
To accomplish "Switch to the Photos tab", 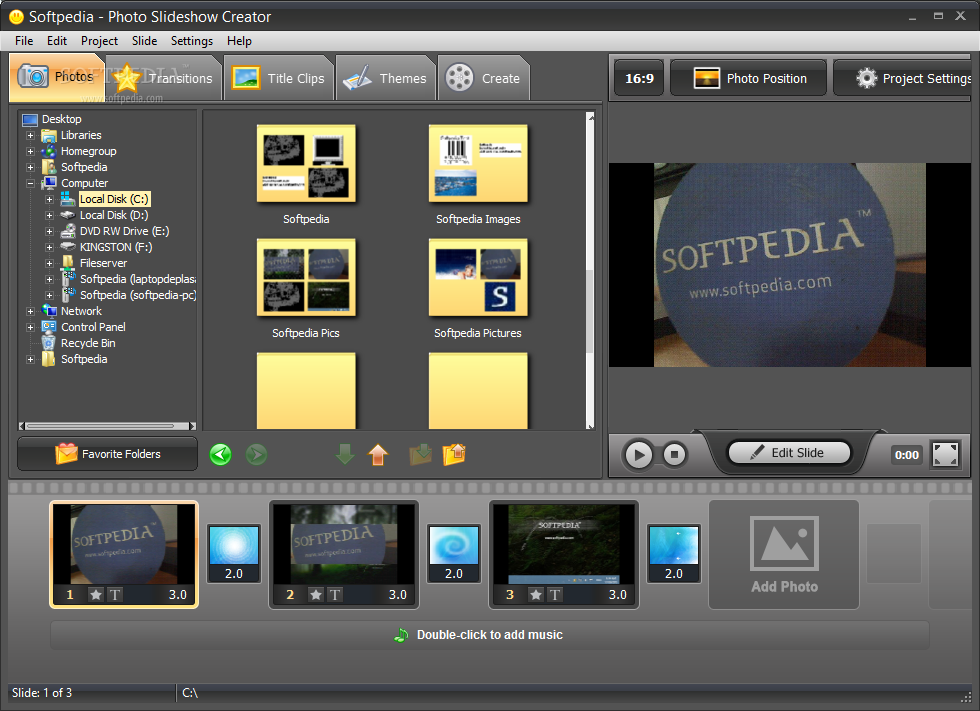I will pyautogui.click(x=57, y=77).
